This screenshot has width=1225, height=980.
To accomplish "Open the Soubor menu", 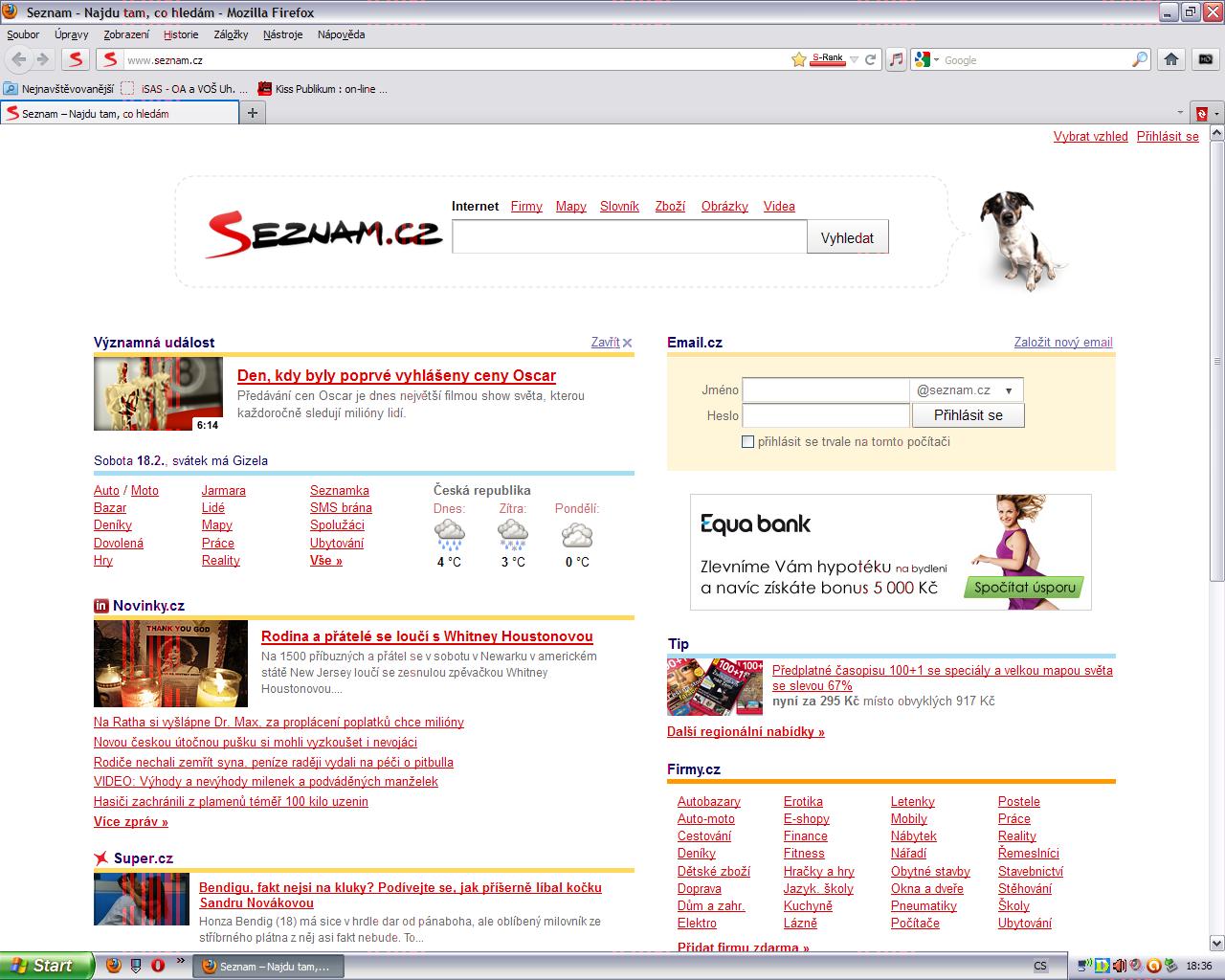I will [x=23, y=34].
